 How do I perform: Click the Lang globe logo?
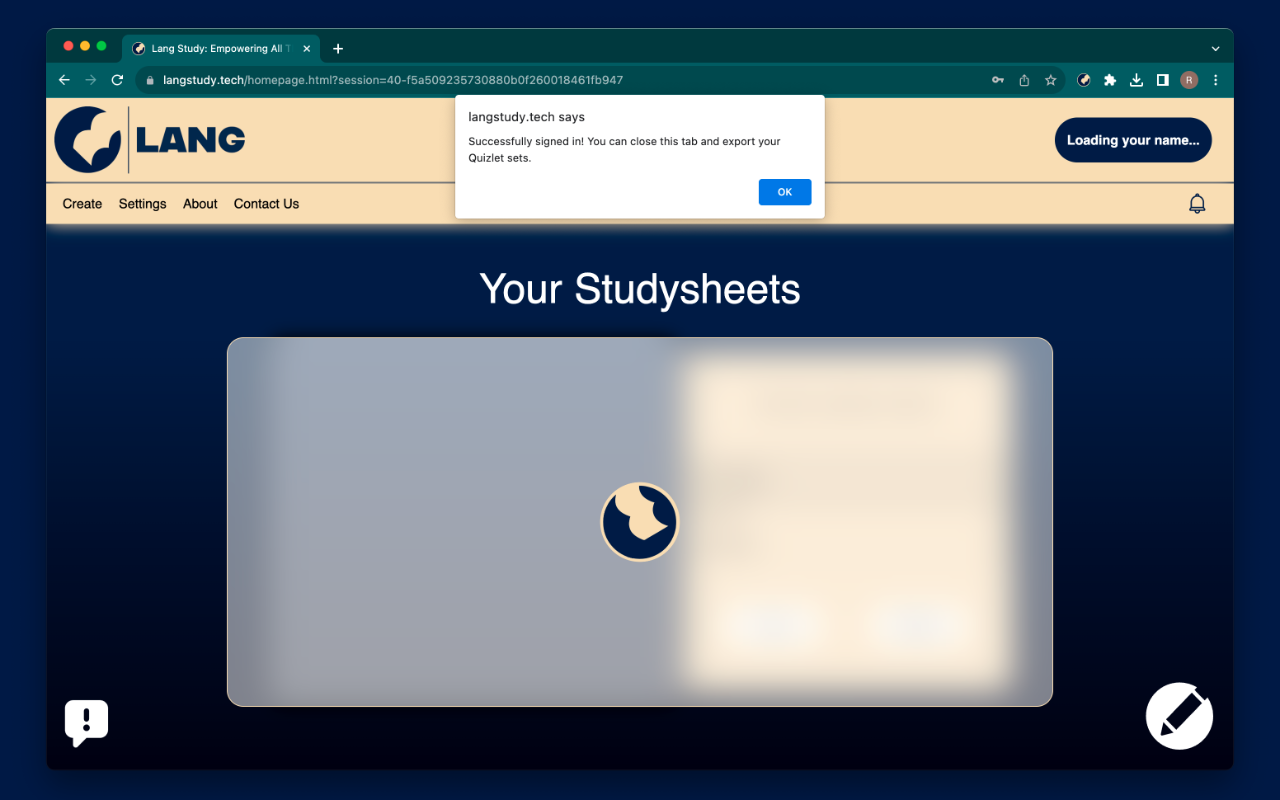(85, 139)
